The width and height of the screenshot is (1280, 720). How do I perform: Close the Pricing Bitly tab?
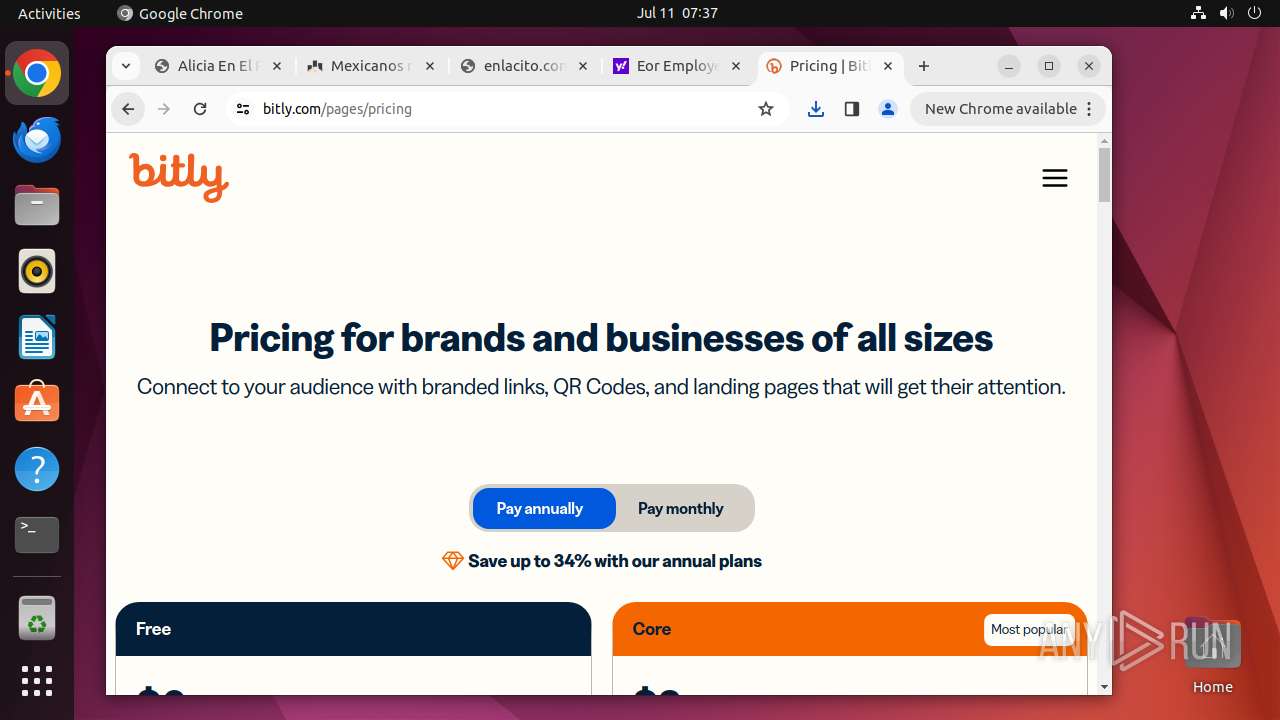[888, 66]
